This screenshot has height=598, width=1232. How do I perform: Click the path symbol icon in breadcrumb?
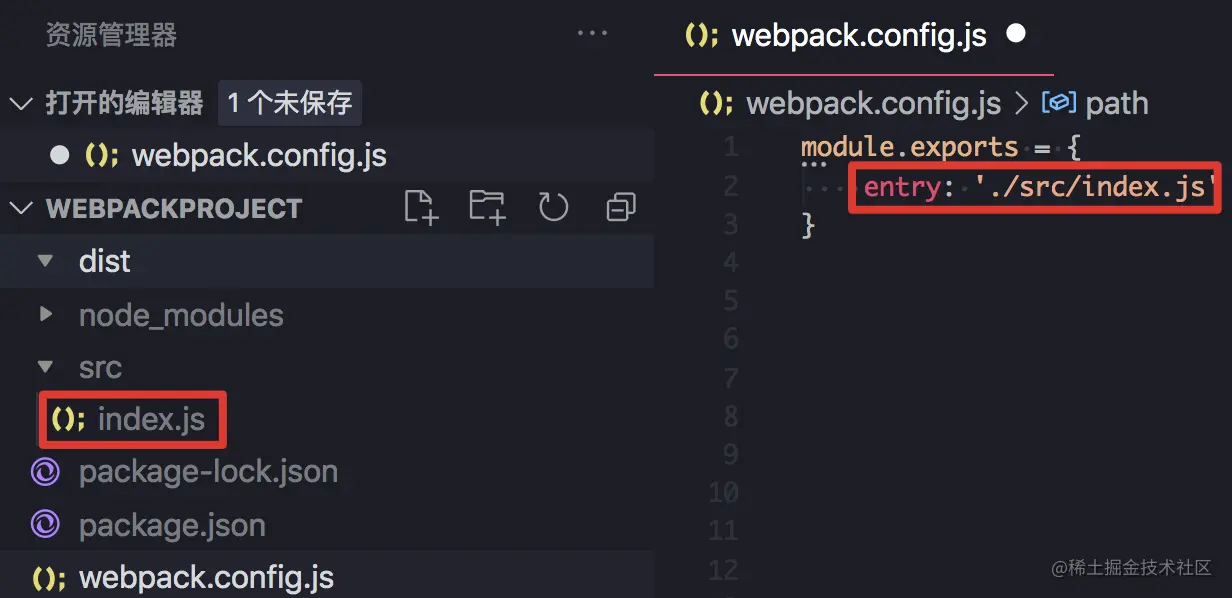[x=1058, y=103]
